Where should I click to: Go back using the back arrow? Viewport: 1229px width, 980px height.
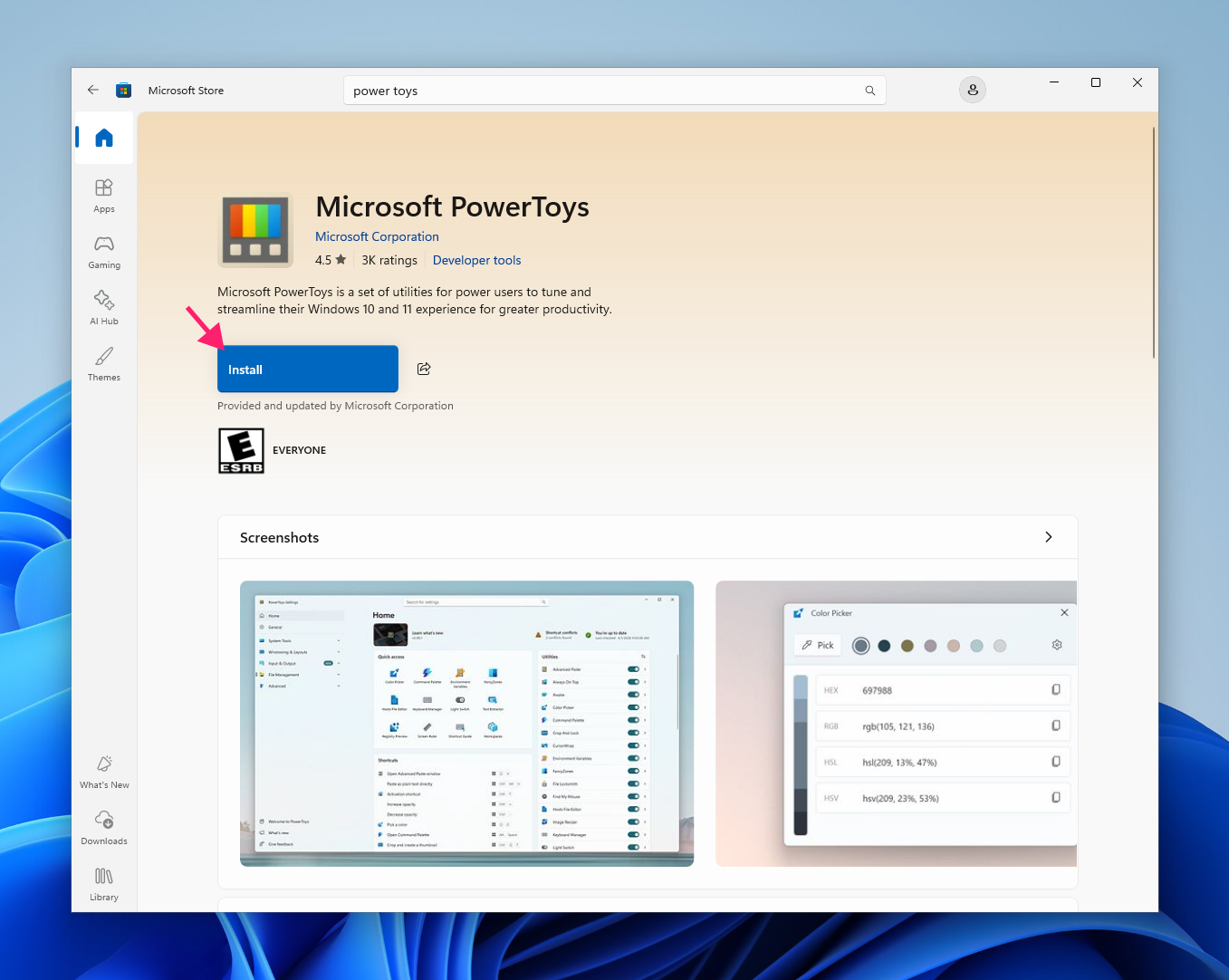point(92,91)
